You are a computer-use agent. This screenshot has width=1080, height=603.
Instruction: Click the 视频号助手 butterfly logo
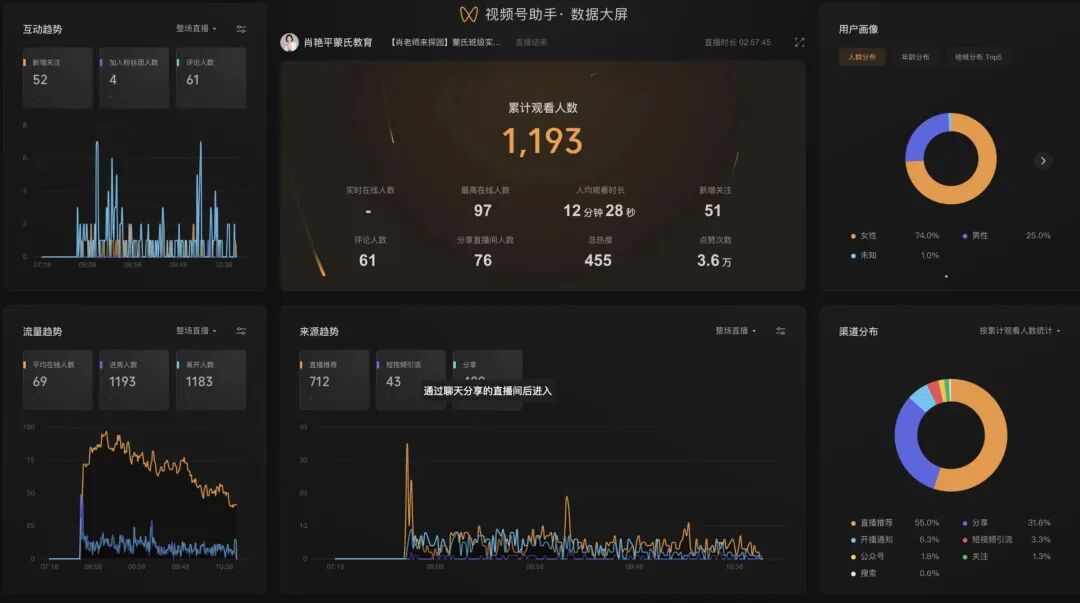point(469,14)
